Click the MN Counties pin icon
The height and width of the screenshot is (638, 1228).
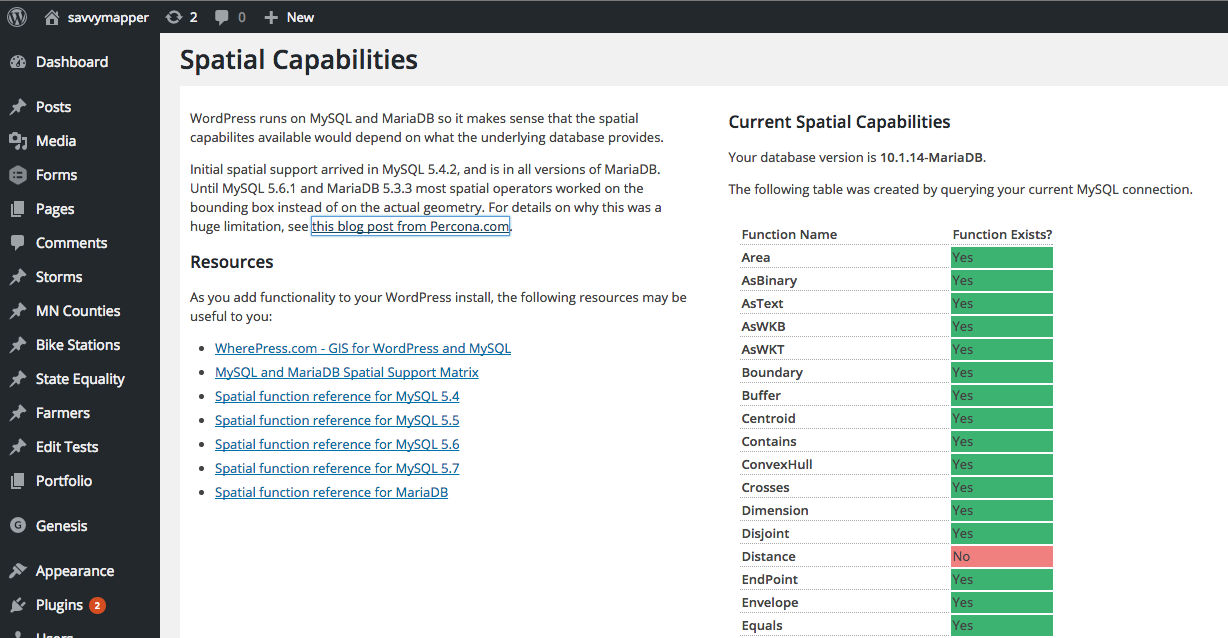[18, 311]
